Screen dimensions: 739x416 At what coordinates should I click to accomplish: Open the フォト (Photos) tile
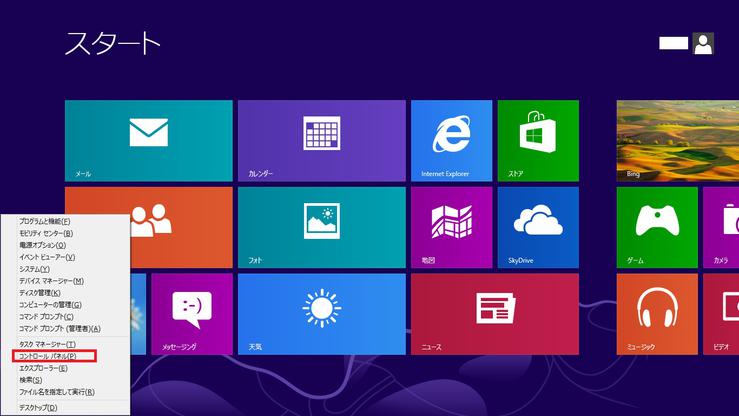point(321,226)
